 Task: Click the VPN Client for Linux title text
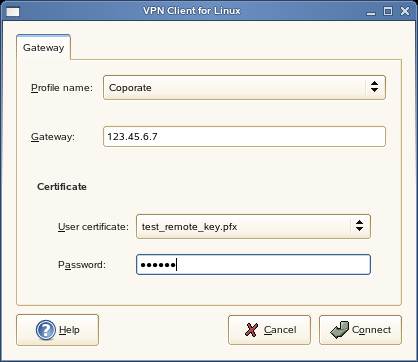coord(192,11)
